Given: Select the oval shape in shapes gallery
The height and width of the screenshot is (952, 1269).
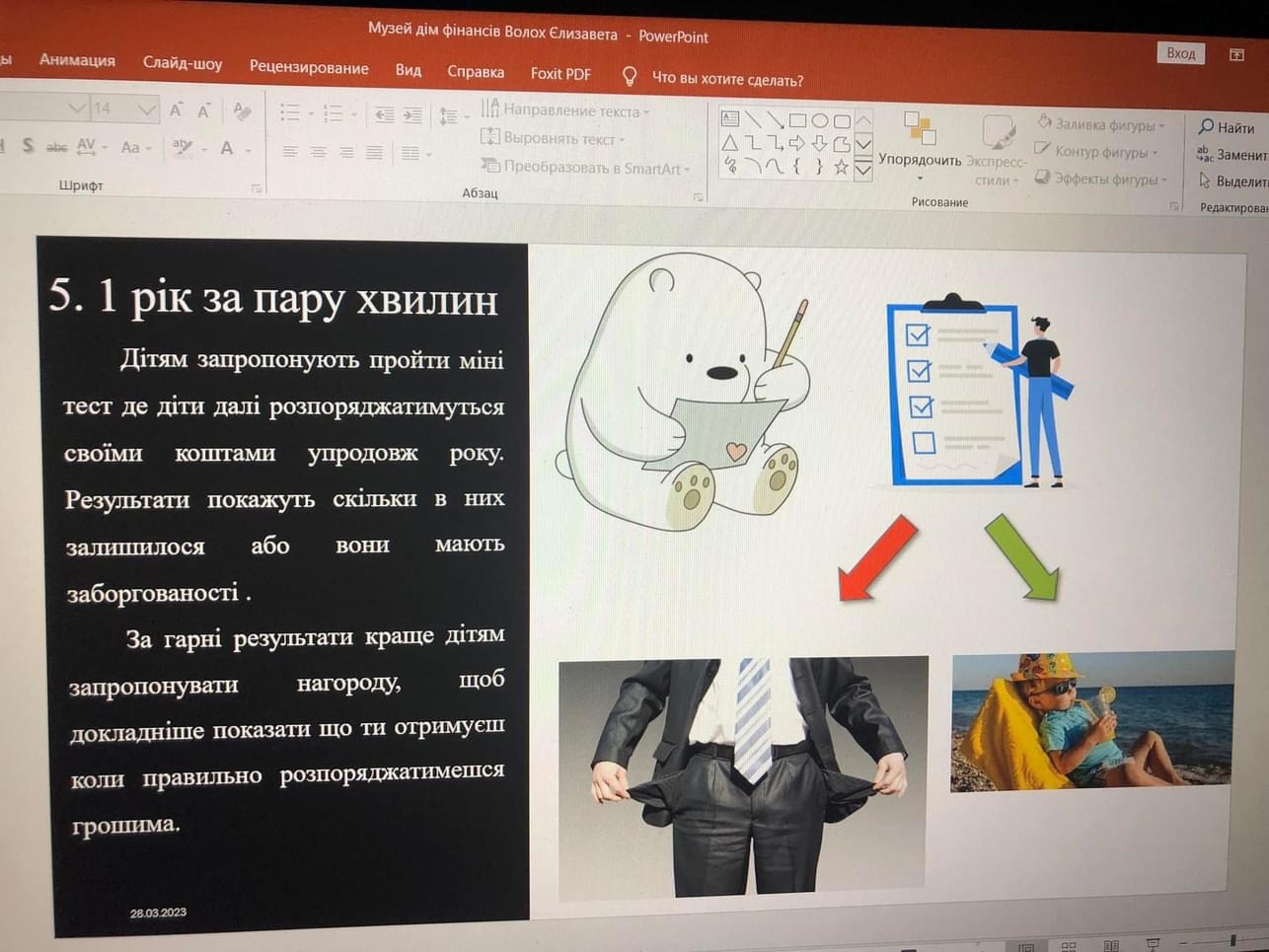Looking at the screenshot, I should click(x=819, y=121).
